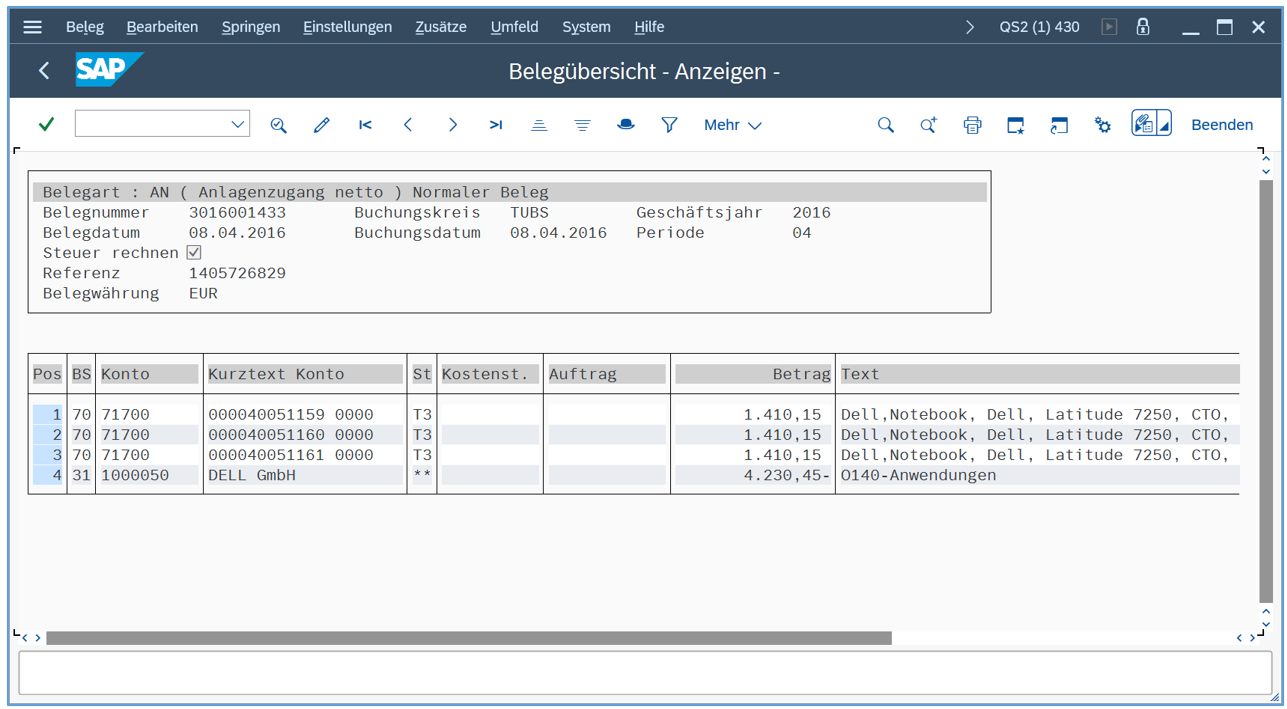This screenshot has width=1287, height=709.
Task: Jump to first page icon
Action: click(x=365, y=125)
